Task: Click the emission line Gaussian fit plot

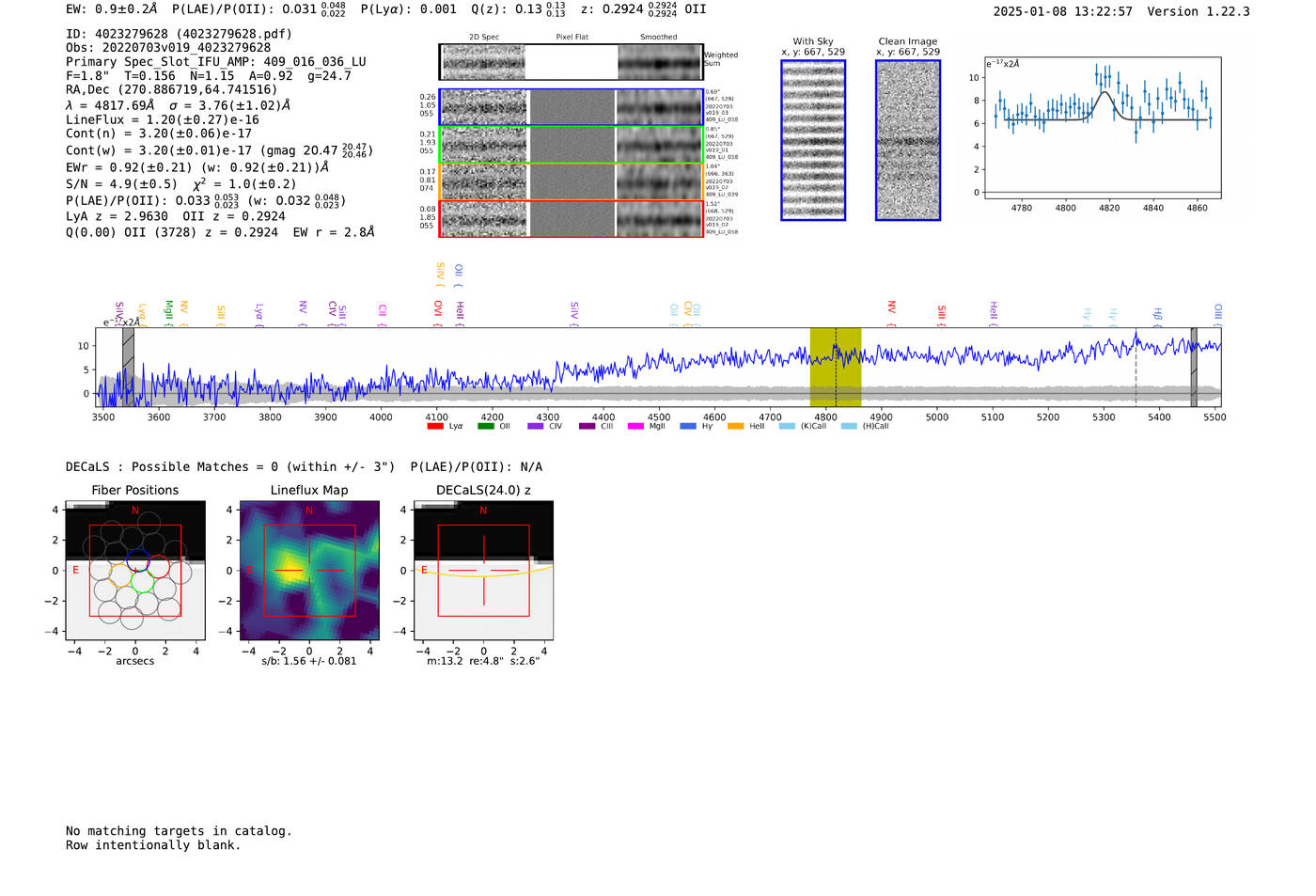Action: 1102,128
